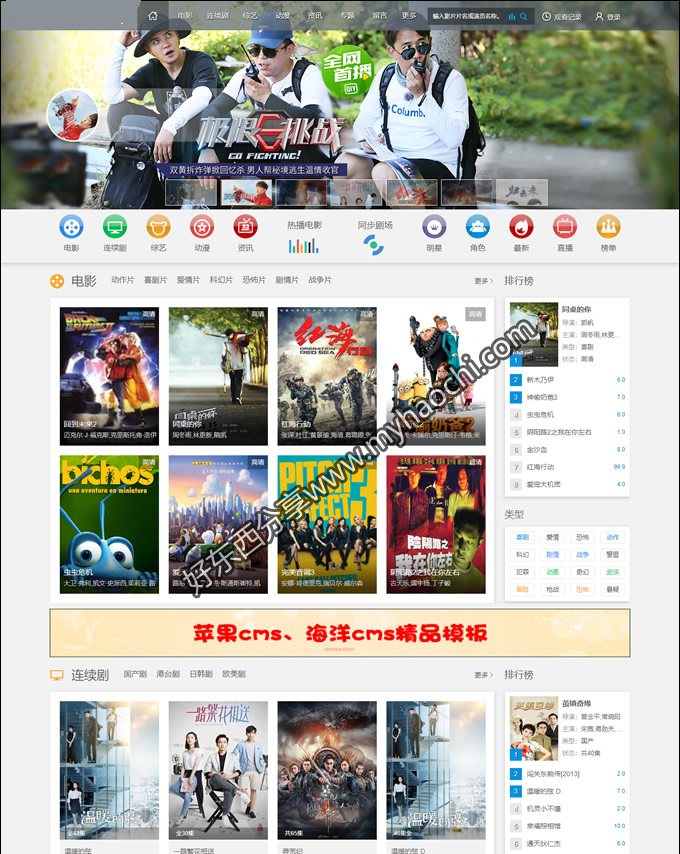Open 同桌的你 top ranking thumbnail
This screenshot has width=680, height=854.
coord(534,334)
